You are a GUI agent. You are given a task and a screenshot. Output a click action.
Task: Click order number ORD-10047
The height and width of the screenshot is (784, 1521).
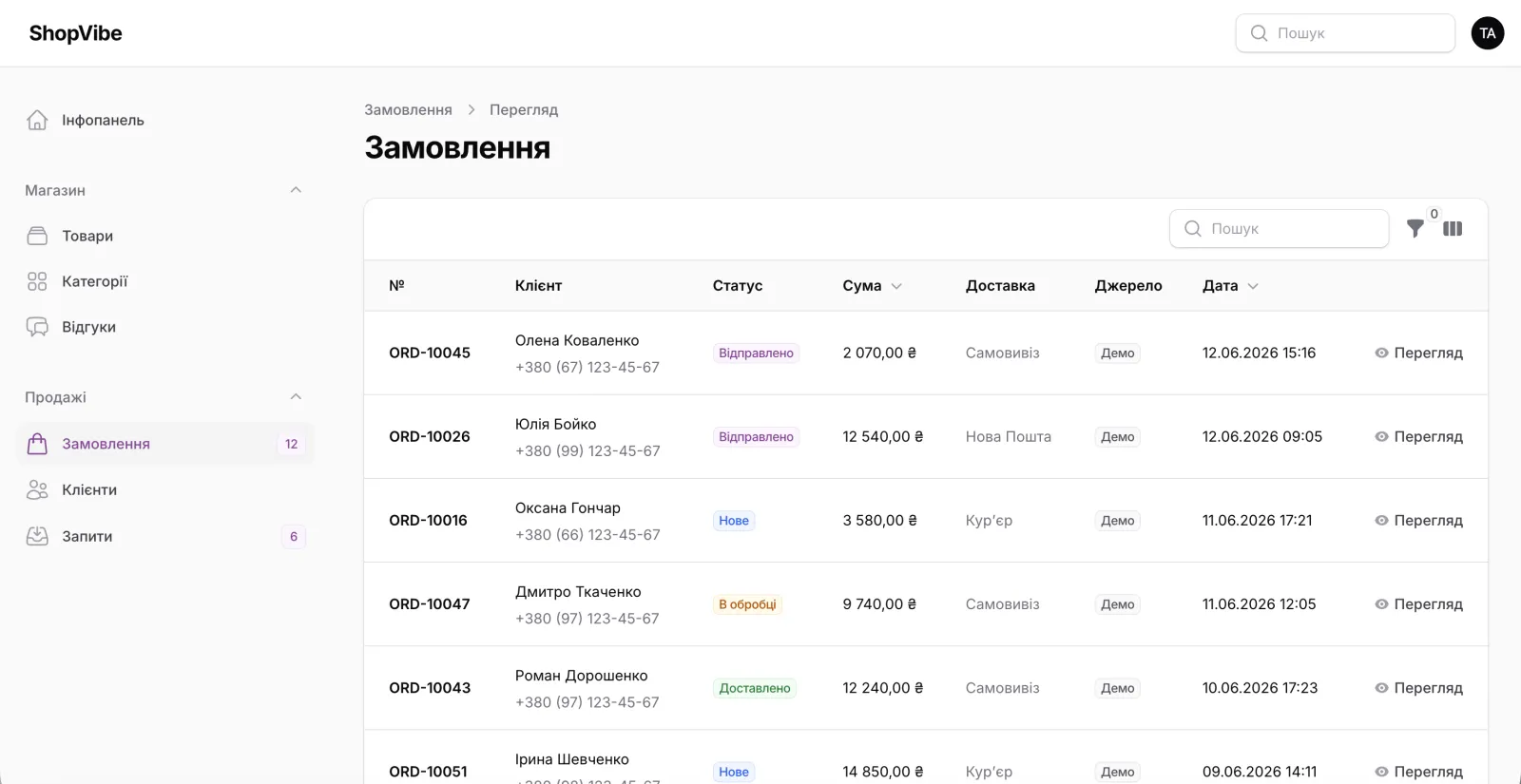click(x=430, y=604)
